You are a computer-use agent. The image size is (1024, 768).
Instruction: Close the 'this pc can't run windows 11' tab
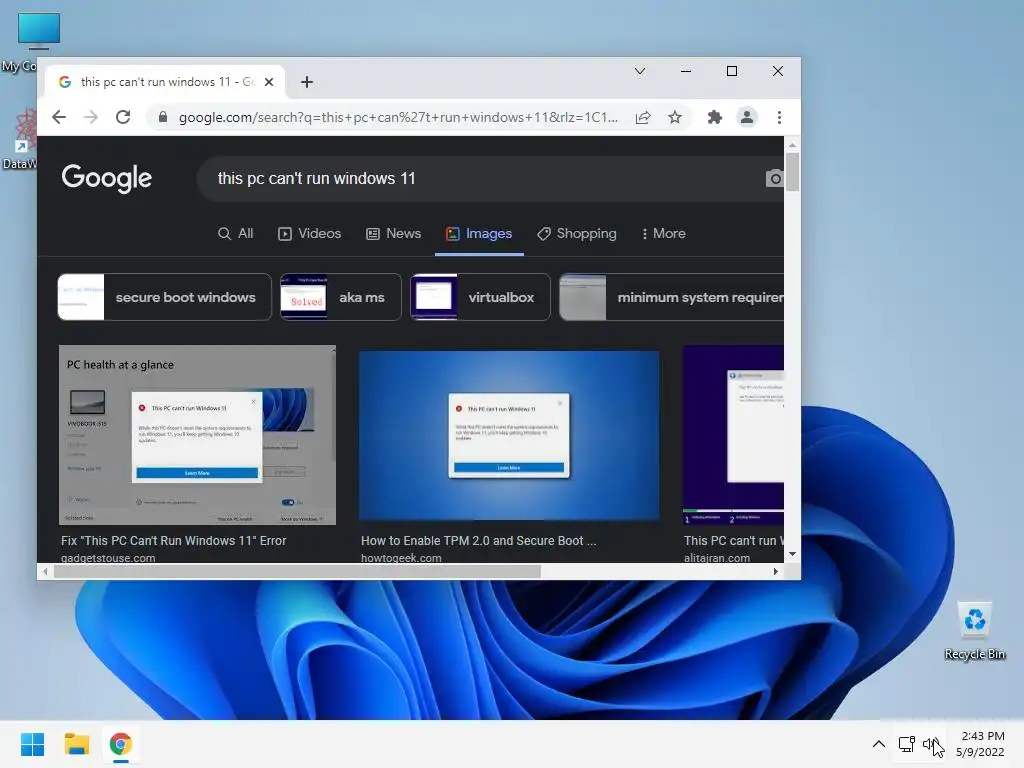point(268,82)
